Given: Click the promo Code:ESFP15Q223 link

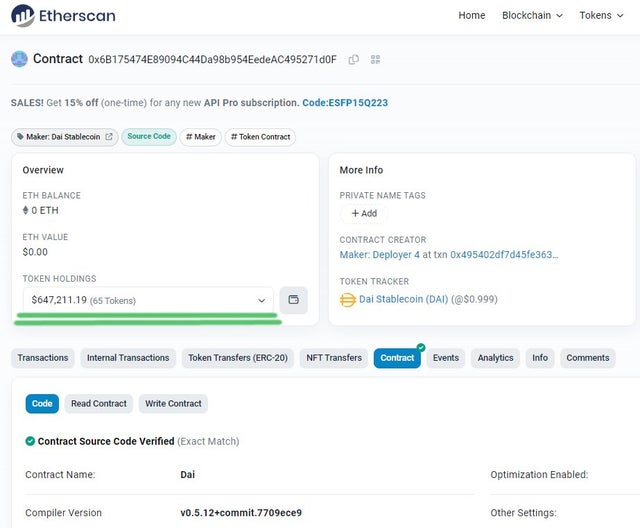Looking at the screenshot, I should pos(345,103).
